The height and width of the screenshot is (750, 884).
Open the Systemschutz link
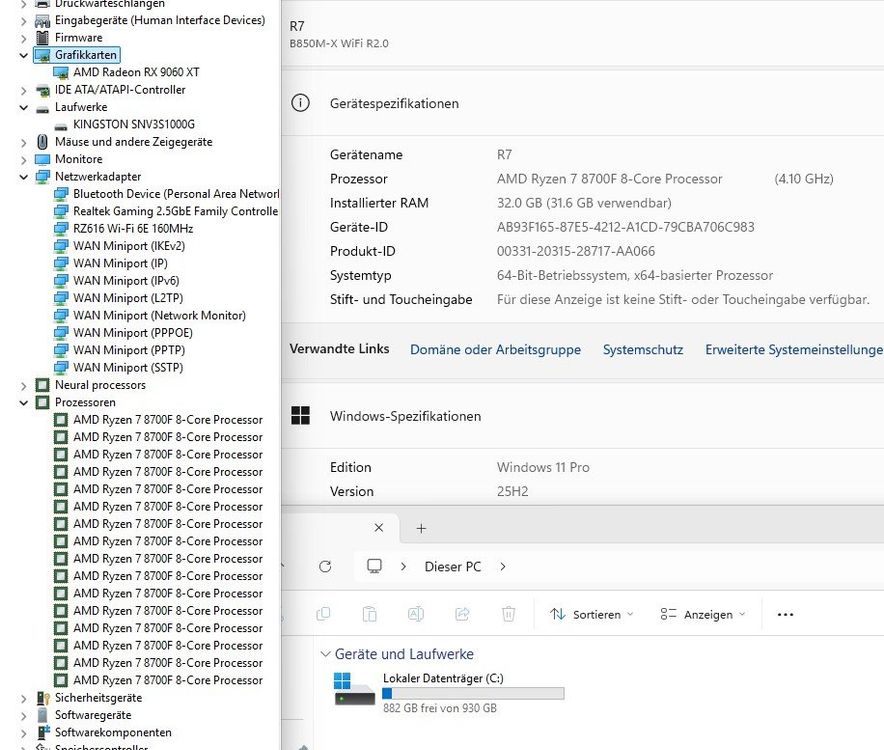[x=643, y=349]
